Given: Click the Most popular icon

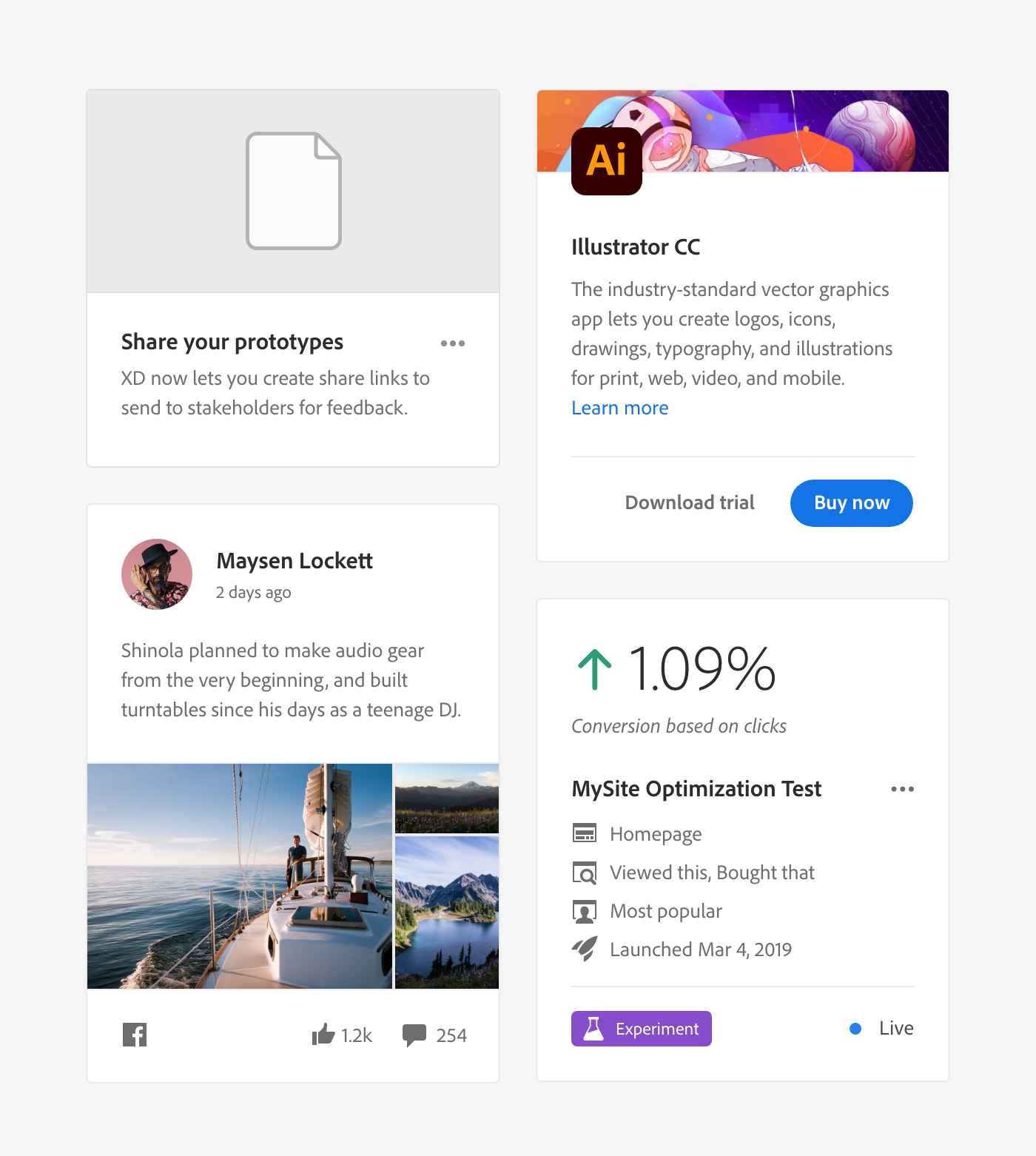Looking at the screenshot, I should click(585, 911).
